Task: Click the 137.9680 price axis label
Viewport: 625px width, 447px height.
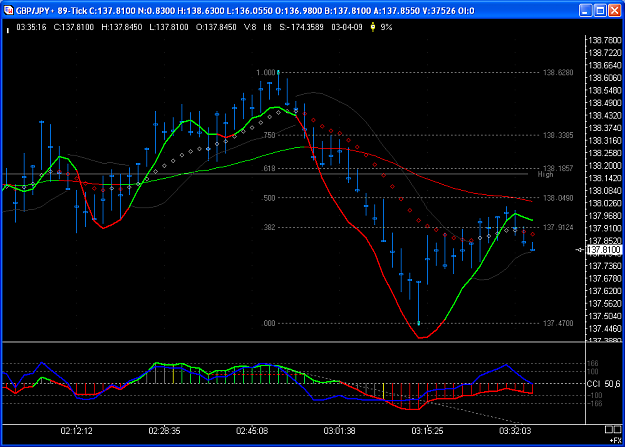Action: point(605,216)
